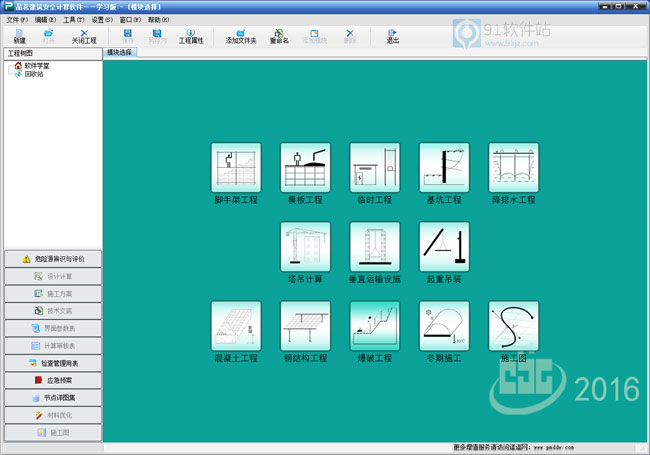Open the 模板工程 formwork module
This screenshot has width=650, height=455.
click(x=305, y=167)
